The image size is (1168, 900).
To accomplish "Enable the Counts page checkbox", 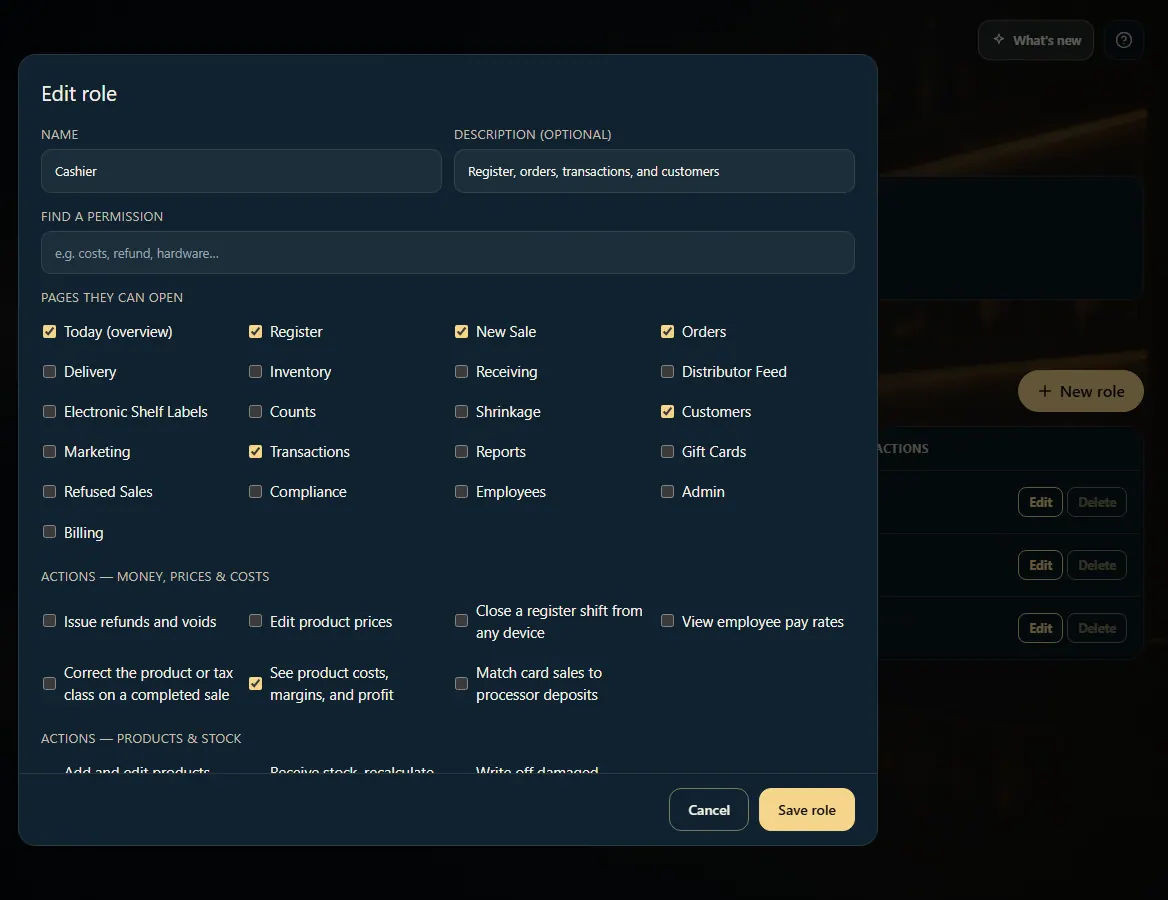I will (256, 411).
